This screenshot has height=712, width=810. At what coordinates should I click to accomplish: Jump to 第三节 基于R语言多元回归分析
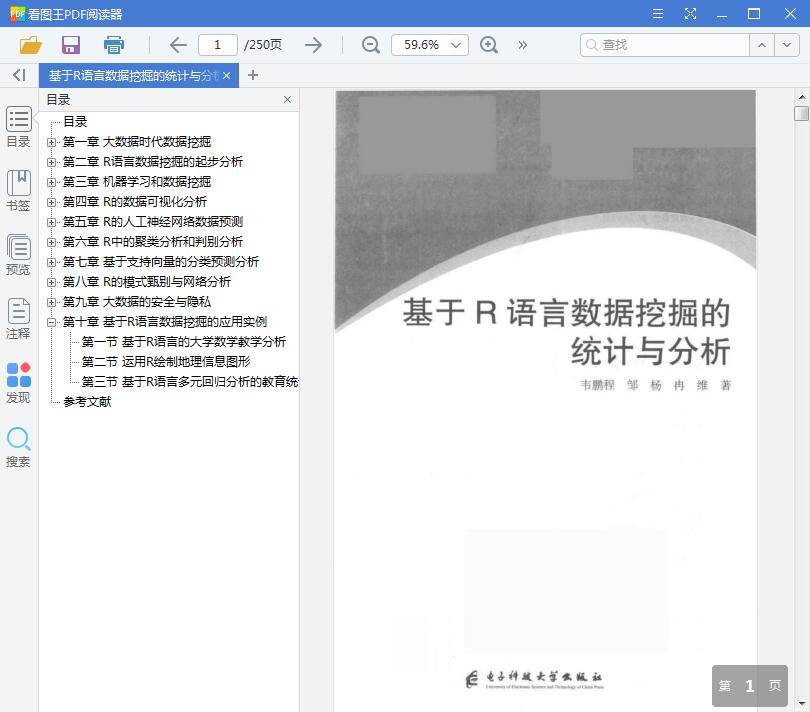(x=190, y=382)
